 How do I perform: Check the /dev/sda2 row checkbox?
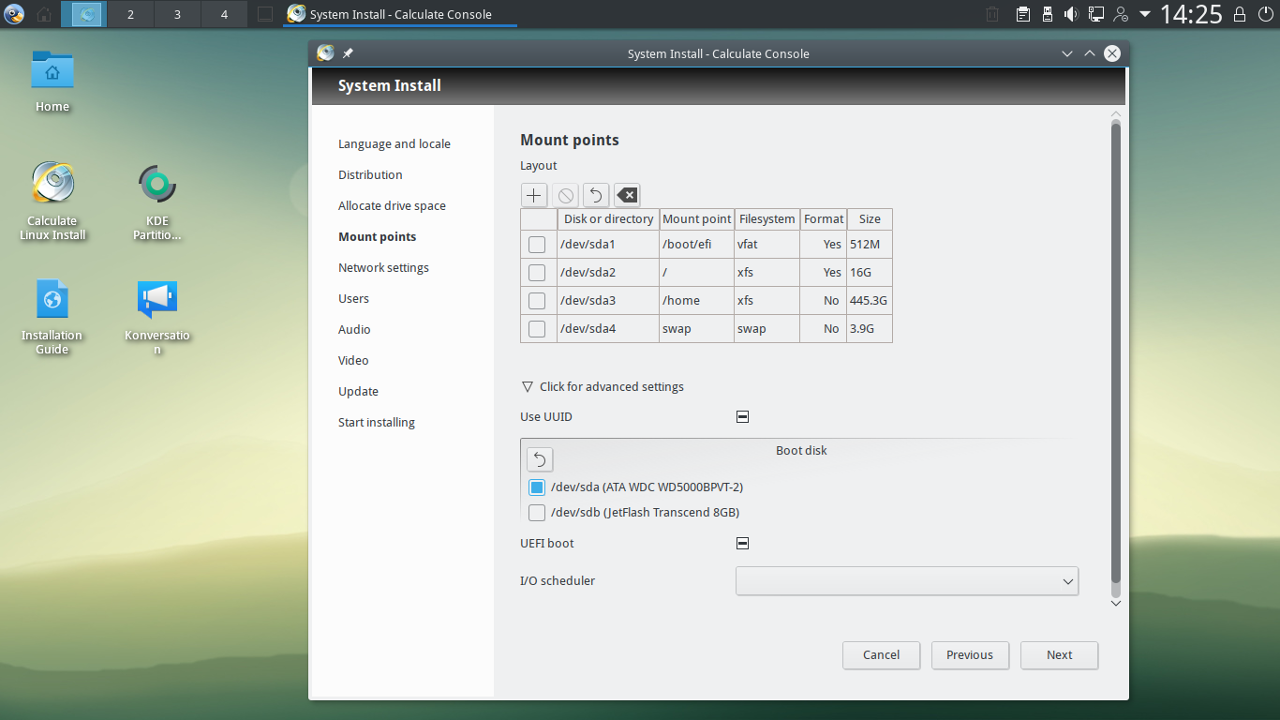coord(537,272)
